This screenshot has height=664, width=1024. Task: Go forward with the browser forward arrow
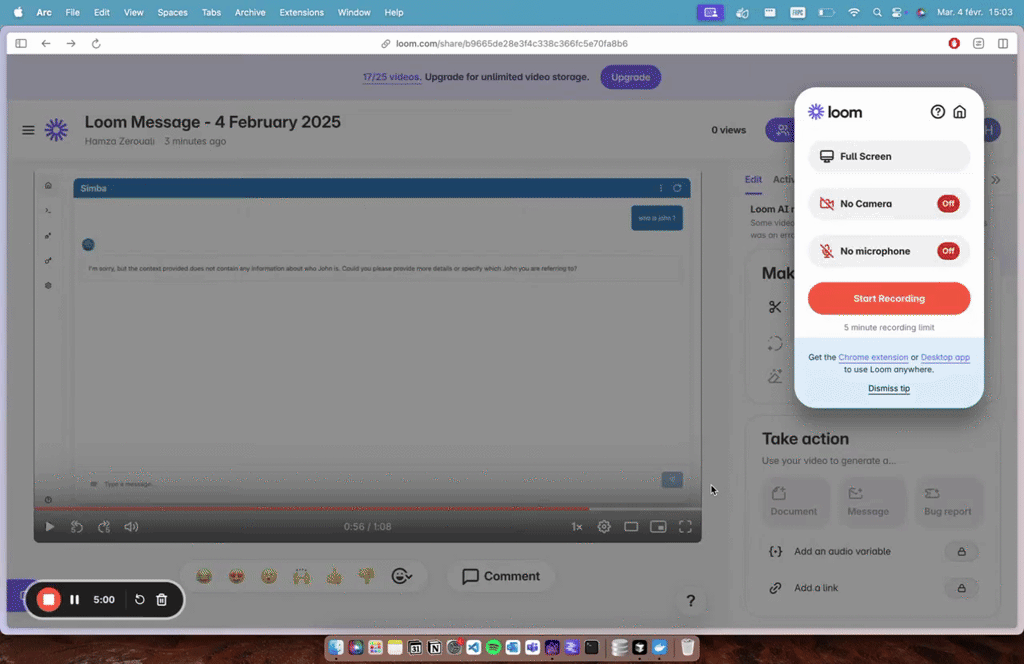pos(71,43)
